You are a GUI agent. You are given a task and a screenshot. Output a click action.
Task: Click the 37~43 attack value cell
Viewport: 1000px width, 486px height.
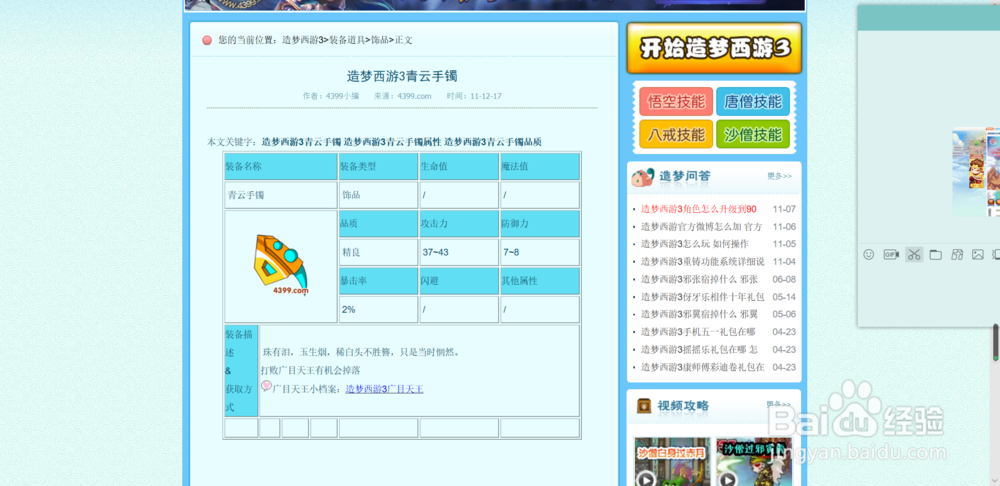point(459,253)
